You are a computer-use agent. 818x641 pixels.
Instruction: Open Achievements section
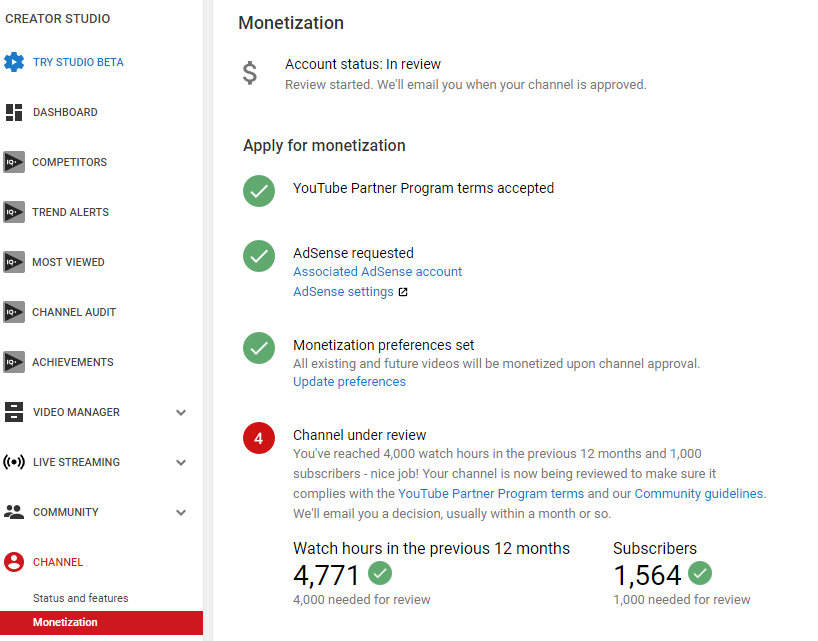pos(73,362)
